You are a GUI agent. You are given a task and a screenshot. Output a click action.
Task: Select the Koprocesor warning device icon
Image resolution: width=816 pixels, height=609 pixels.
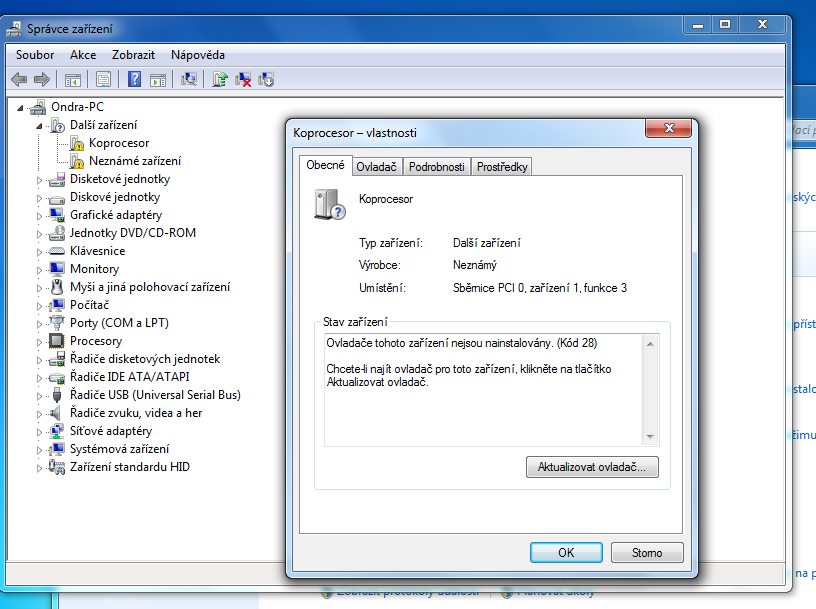click(77, 143)
